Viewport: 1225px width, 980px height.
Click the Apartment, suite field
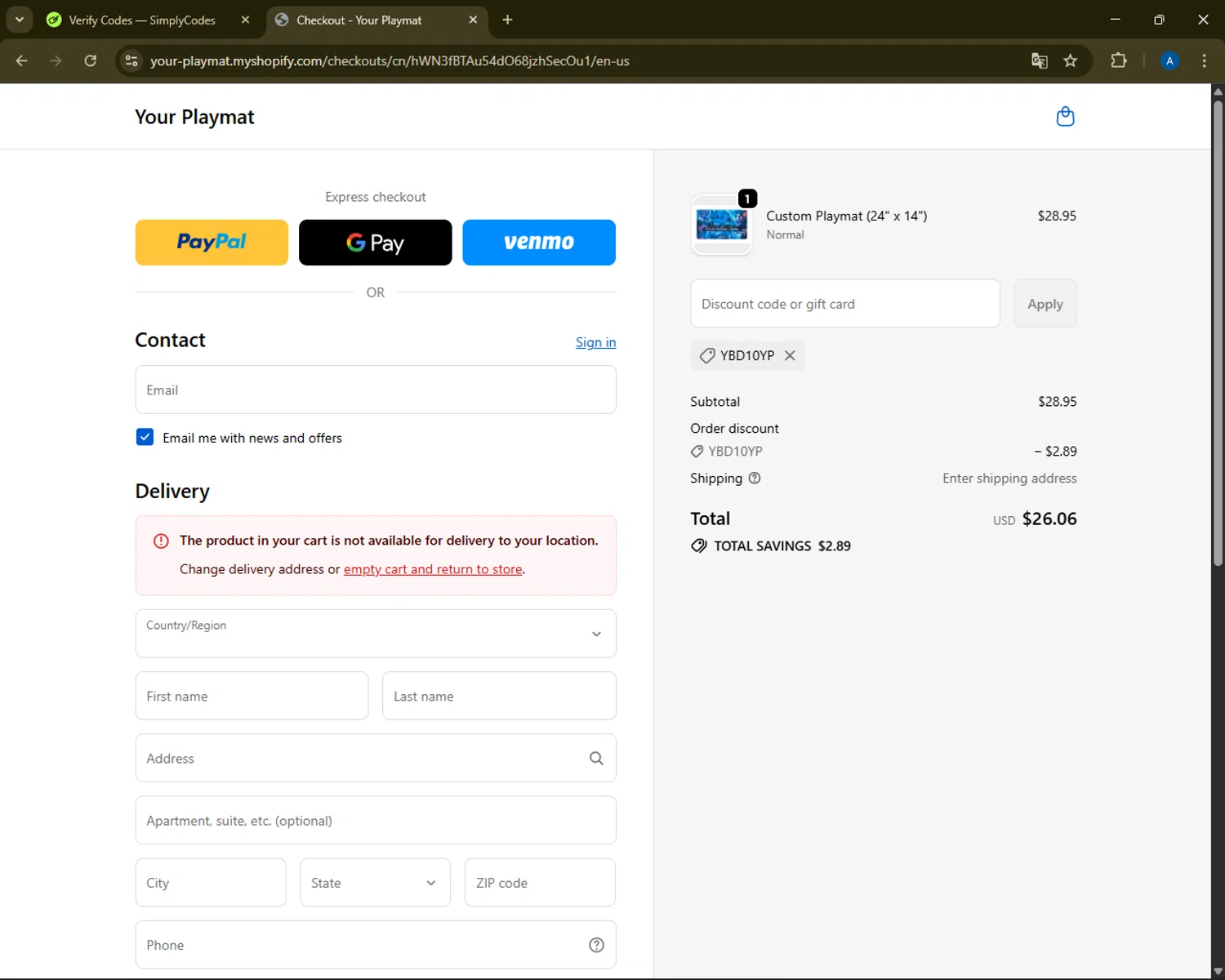point(376,821)
